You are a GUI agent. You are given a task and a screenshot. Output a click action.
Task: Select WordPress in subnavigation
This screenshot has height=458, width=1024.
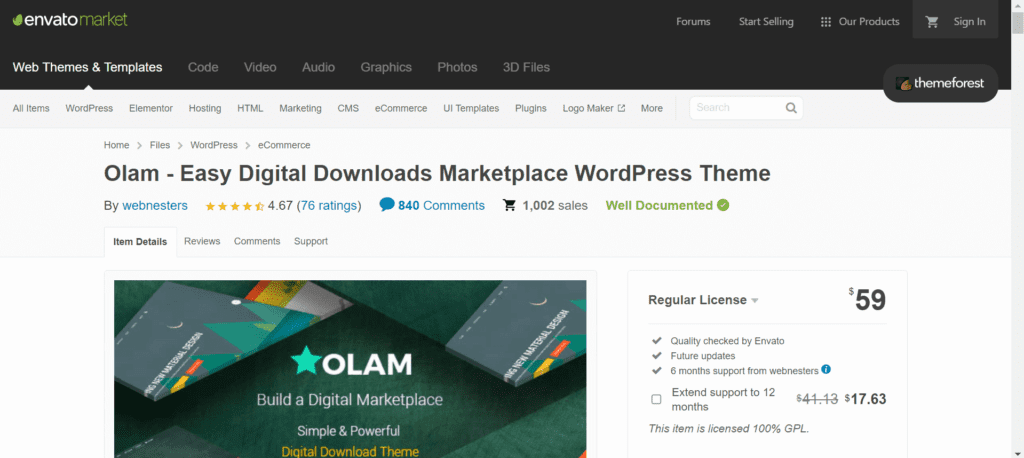point(89,108)
